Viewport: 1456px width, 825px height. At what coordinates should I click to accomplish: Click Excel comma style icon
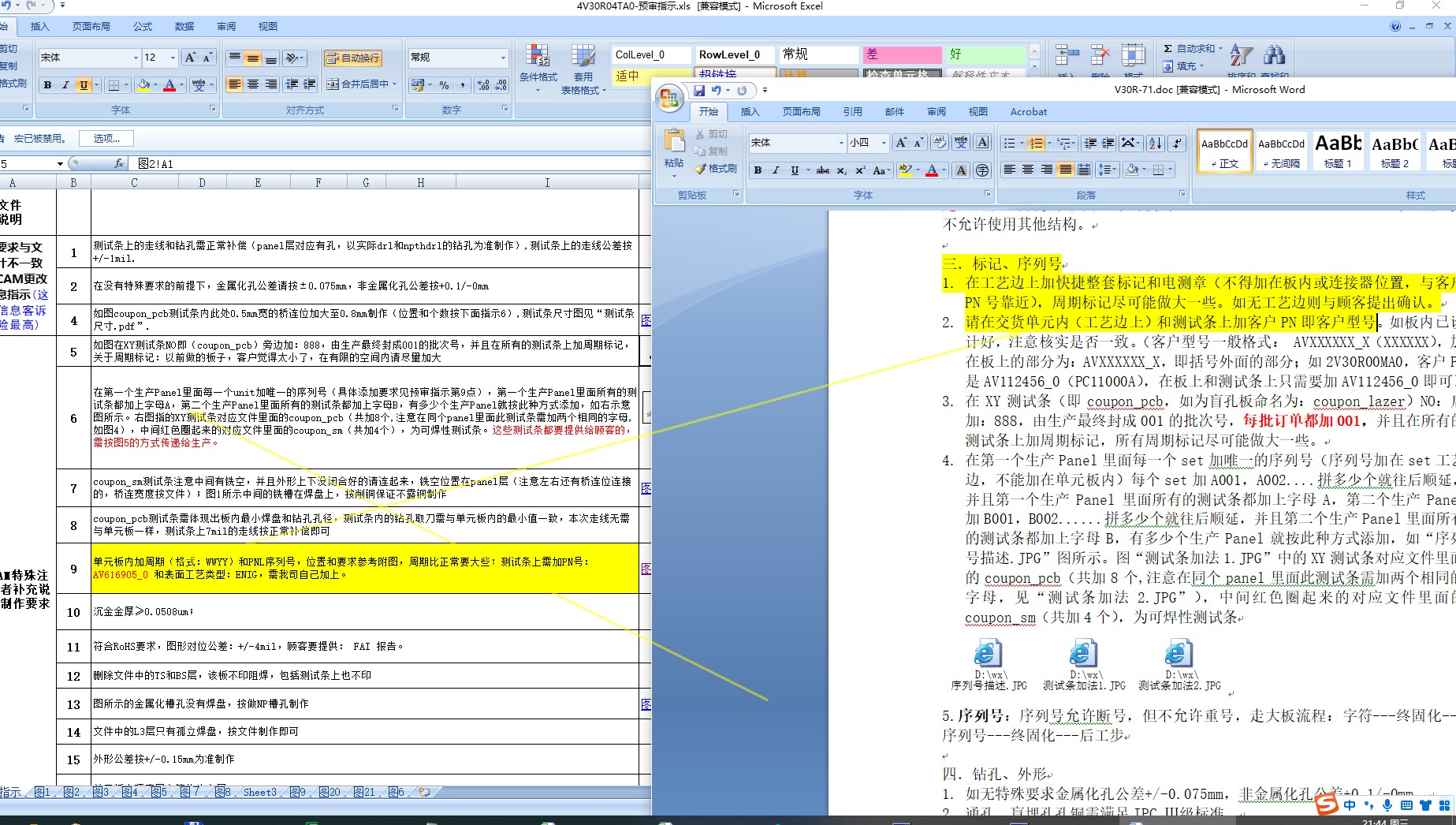coord(462,84)
